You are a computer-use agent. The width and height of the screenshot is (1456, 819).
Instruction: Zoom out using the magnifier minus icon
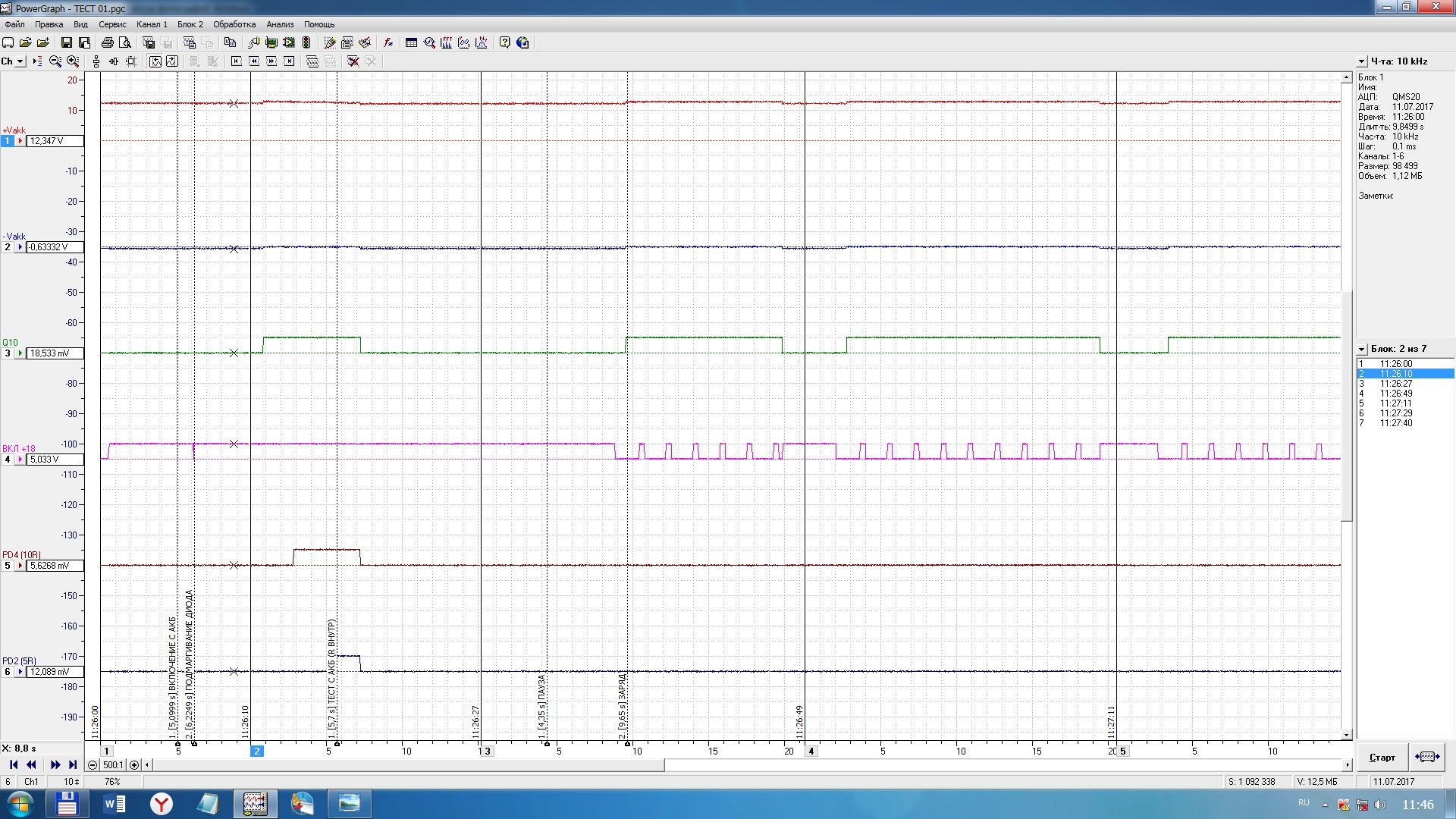(55, 61)
